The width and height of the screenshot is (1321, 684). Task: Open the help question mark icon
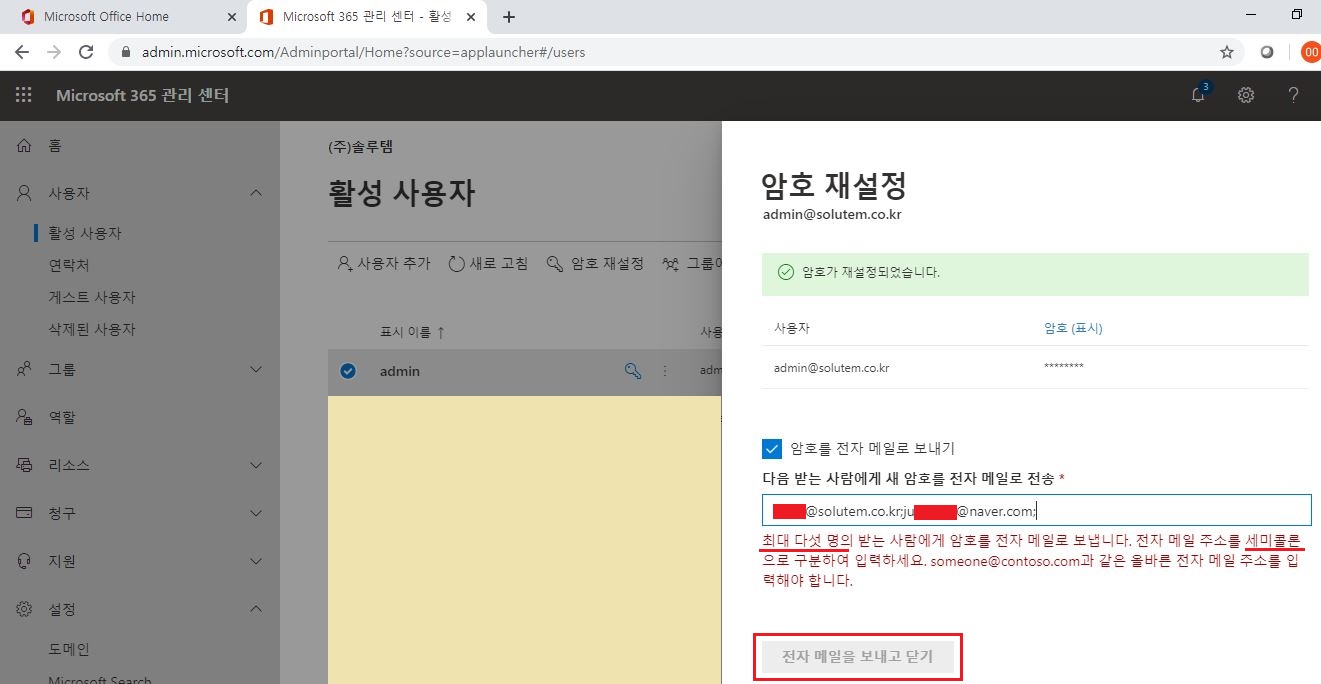[x=1293, y=95]
